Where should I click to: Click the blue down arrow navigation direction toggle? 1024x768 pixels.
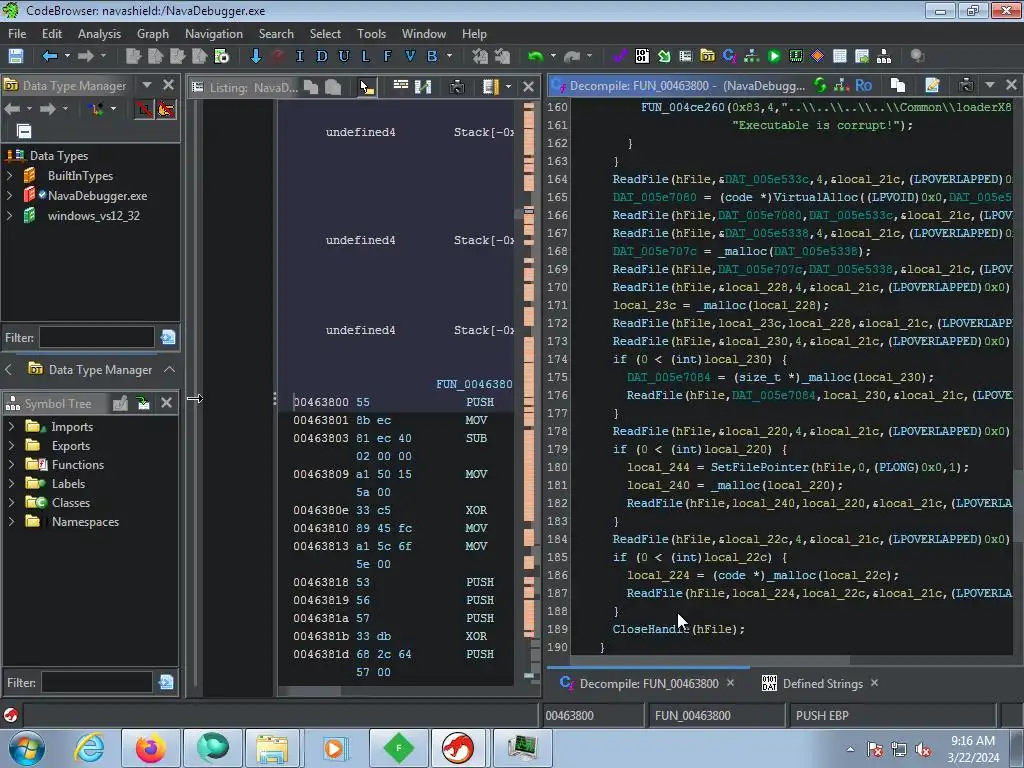pyautogui.click(x=256, y=56)
